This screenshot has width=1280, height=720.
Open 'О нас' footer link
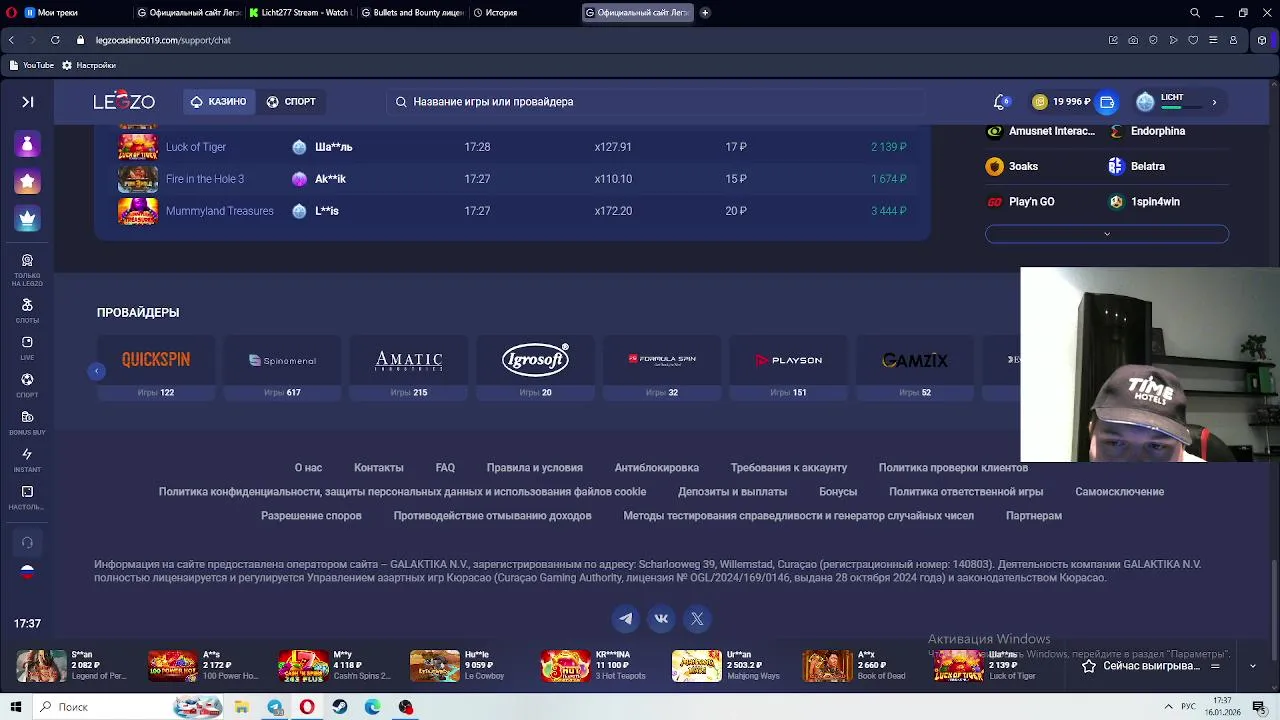click(x=308, y=468)
